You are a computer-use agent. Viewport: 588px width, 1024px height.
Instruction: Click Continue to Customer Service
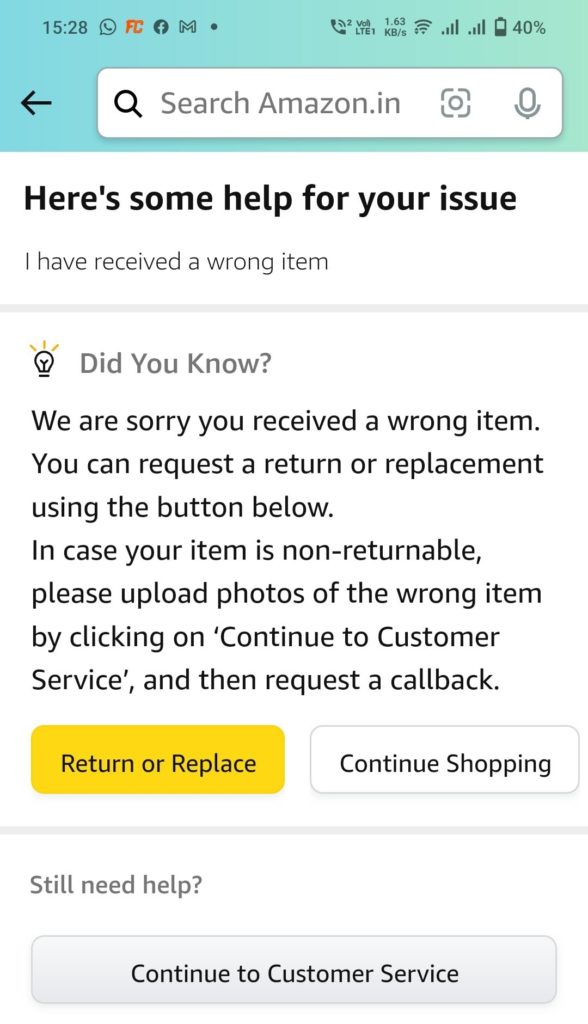click(x=294, y=971)
